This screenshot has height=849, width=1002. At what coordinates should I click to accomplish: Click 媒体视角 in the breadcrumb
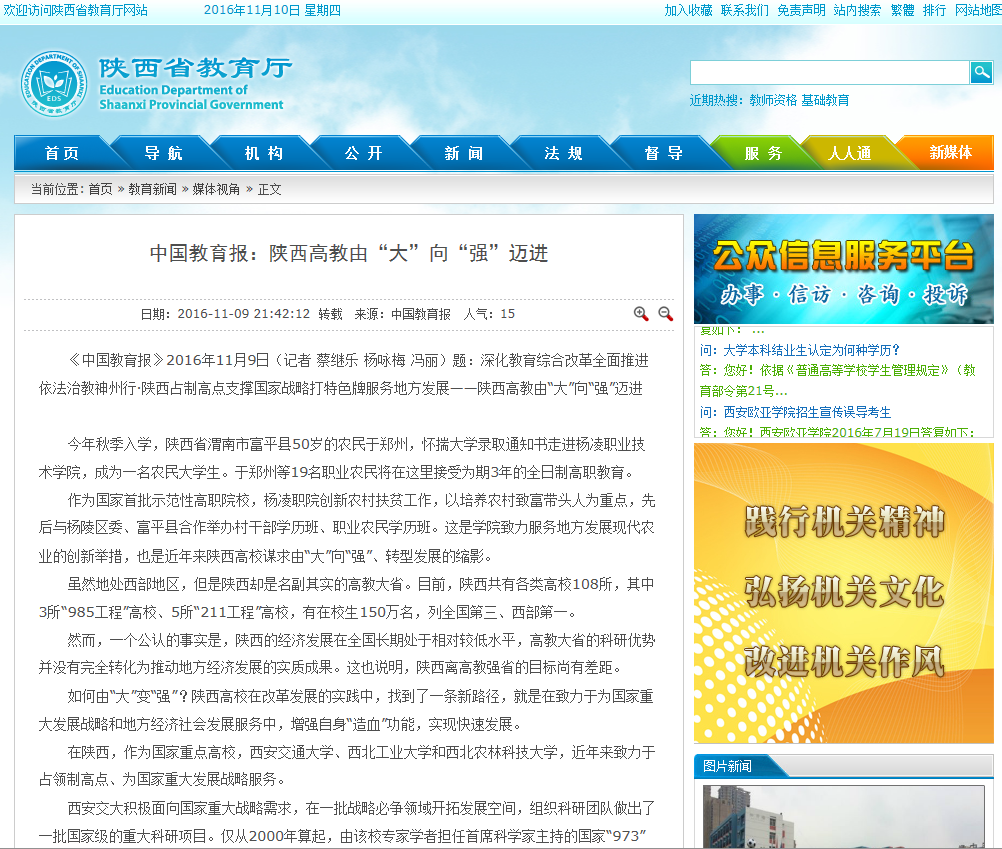[216, 189]
